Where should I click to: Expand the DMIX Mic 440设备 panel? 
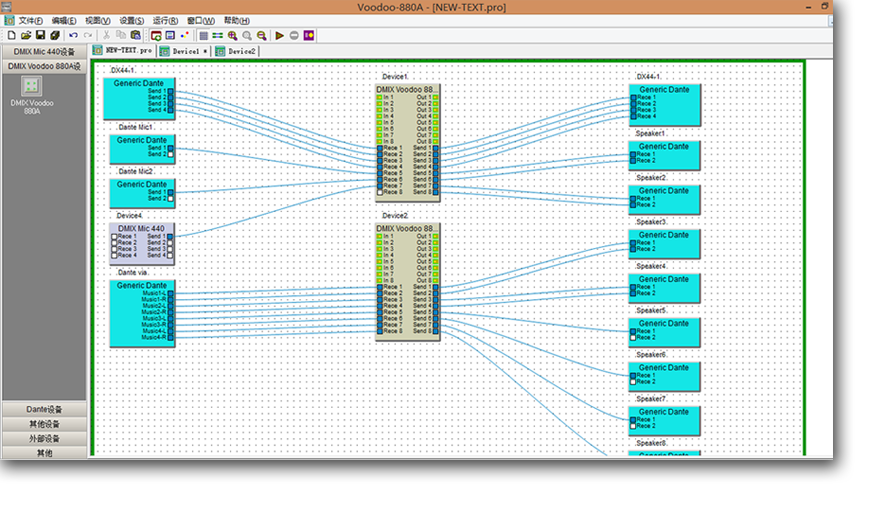(44, 52)
